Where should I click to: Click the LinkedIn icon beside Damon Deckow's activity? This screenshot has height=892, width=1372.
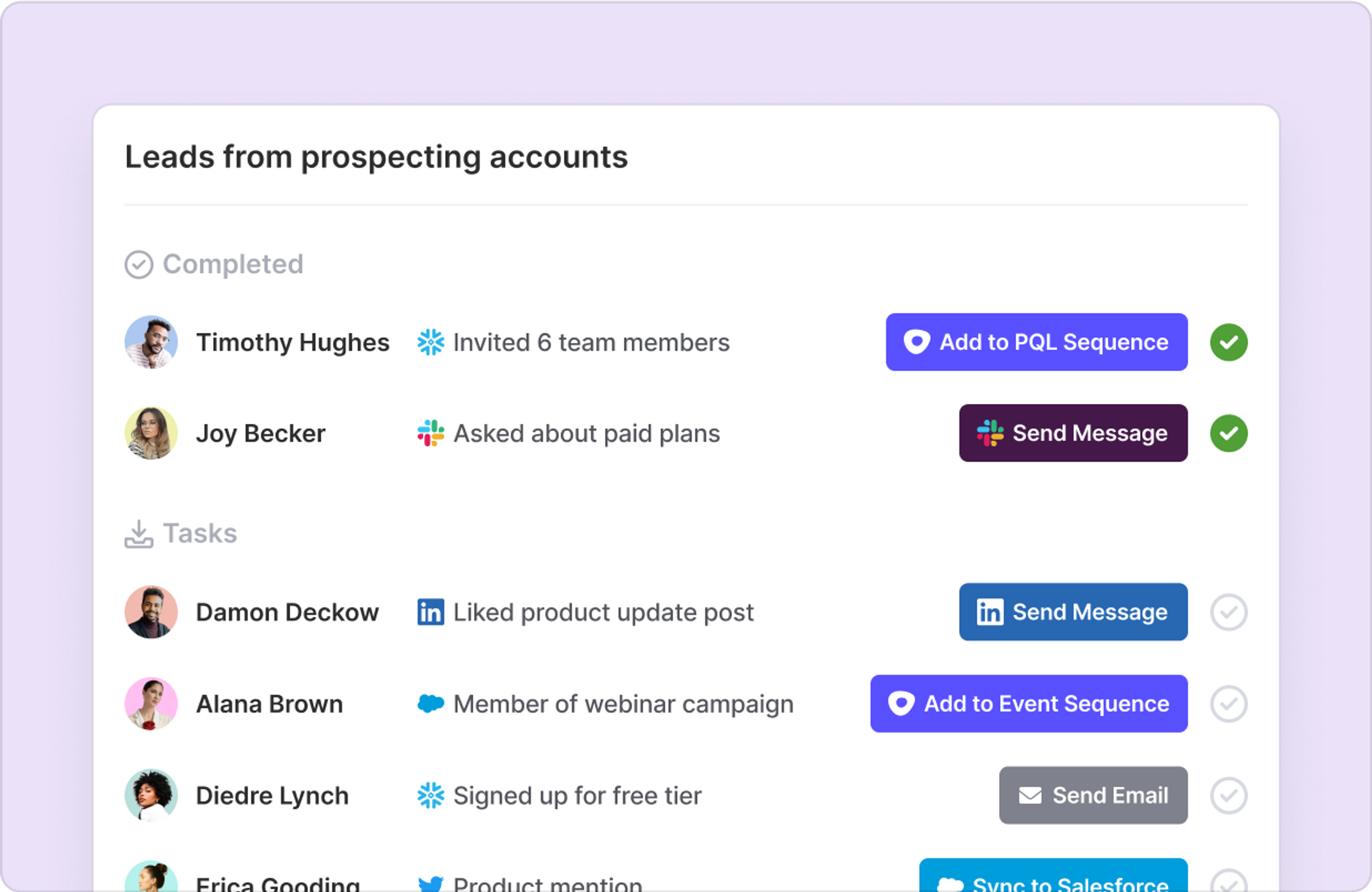pos(430,612)
